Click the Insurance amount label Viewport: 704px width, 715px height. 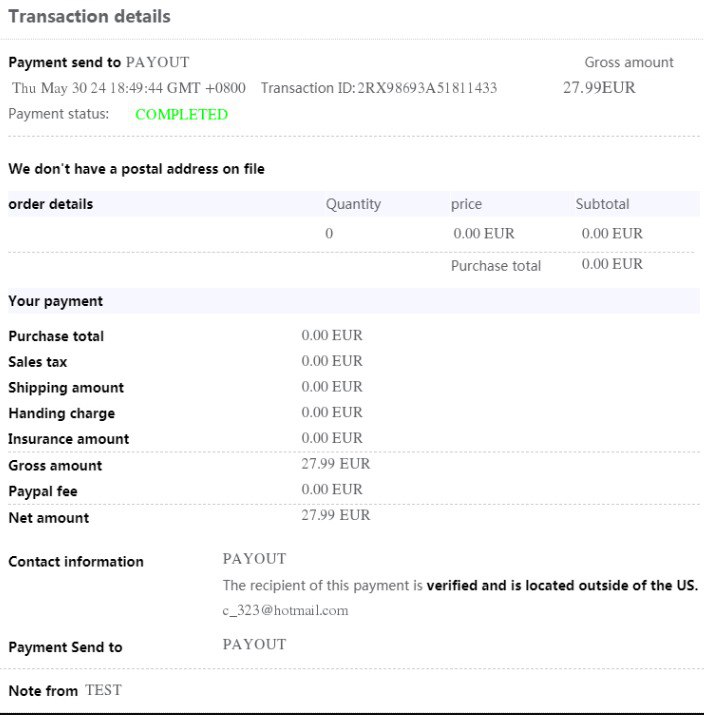coord(69,439)
